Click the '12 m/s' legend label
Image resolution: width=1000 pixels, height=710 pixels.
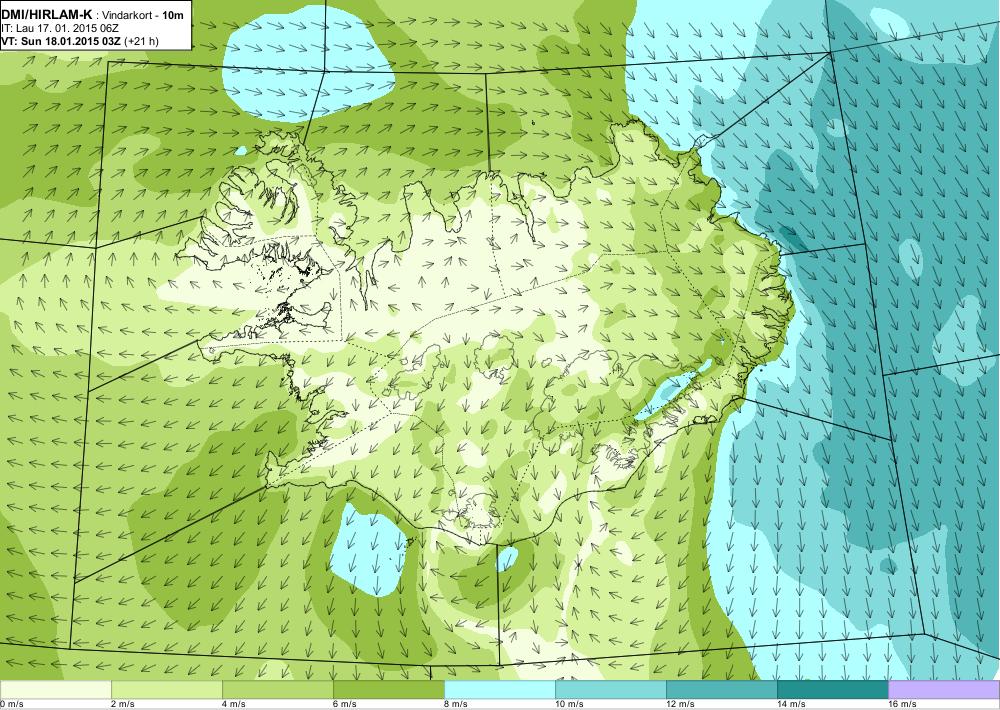[x=680, y=704]
